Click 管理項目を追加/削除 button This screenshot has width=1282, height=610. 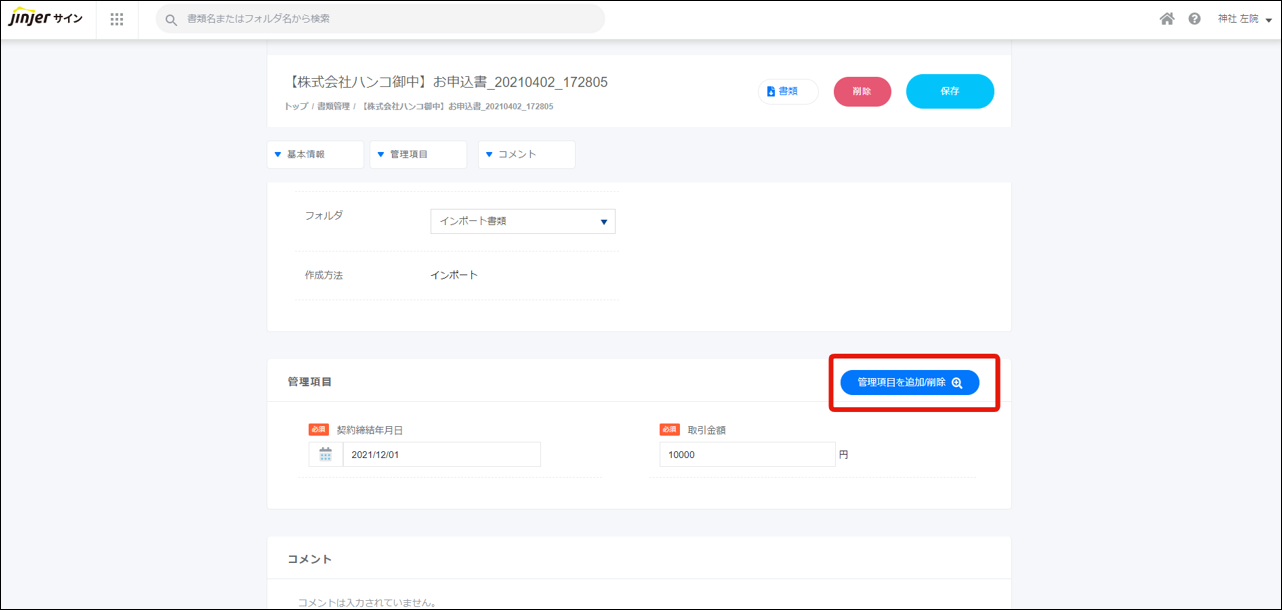click(909, 382)
